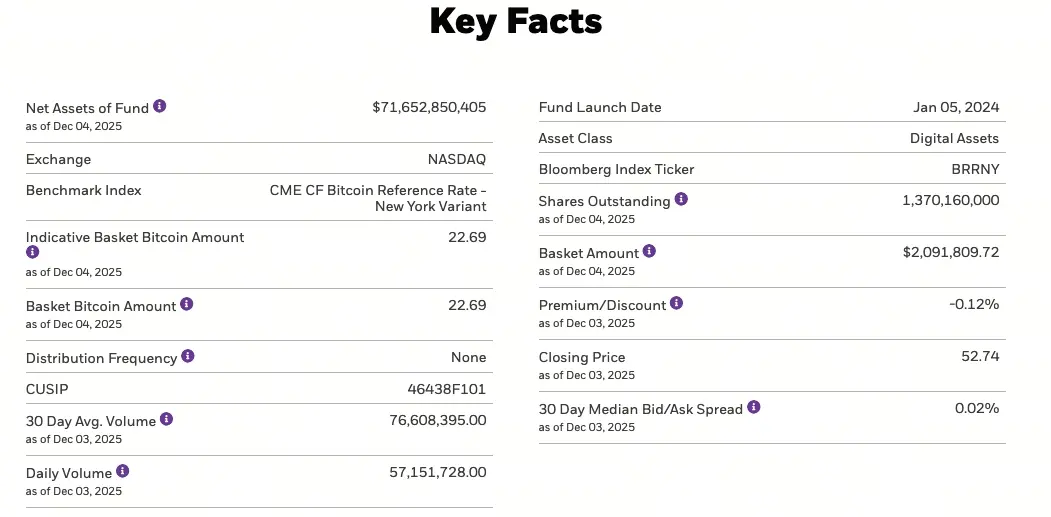Screen dimensions: 1051x517
Task: Click the NASDAQ exchange value
Action: pos(456,159)
